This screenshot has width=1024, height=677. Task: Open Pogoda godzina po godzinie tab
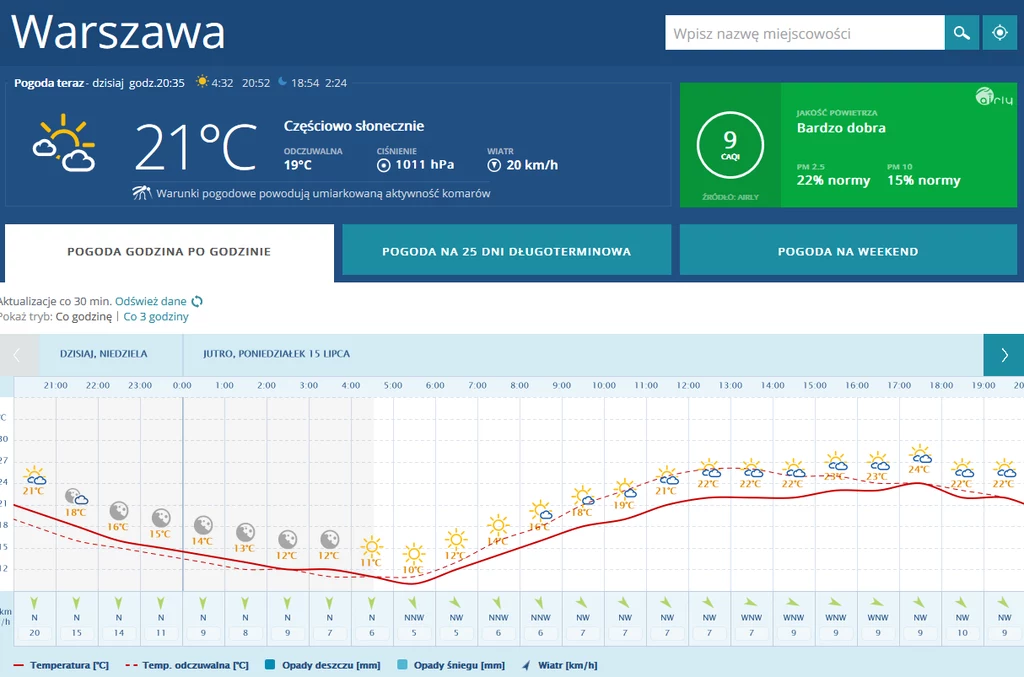(x=169, y=252)
